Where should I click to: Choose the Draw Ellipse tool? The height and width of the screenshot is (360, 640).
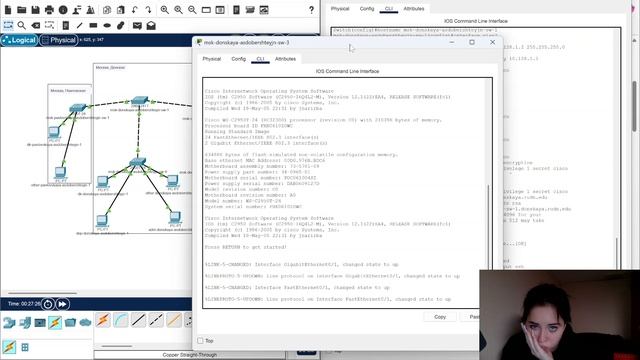coord(107,25)
